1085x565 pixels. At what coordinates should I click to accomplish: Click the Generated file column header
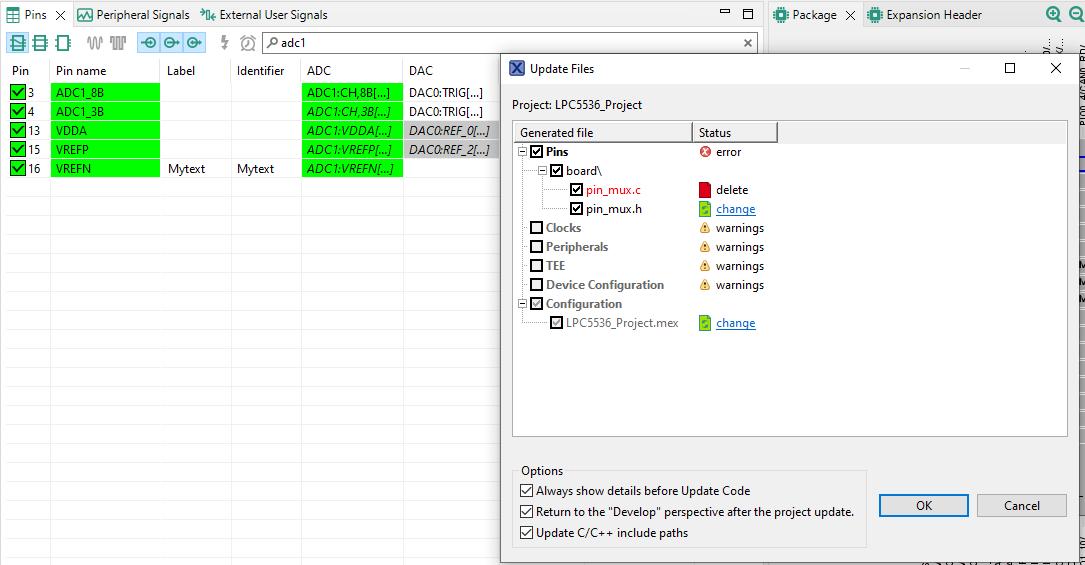603,133
